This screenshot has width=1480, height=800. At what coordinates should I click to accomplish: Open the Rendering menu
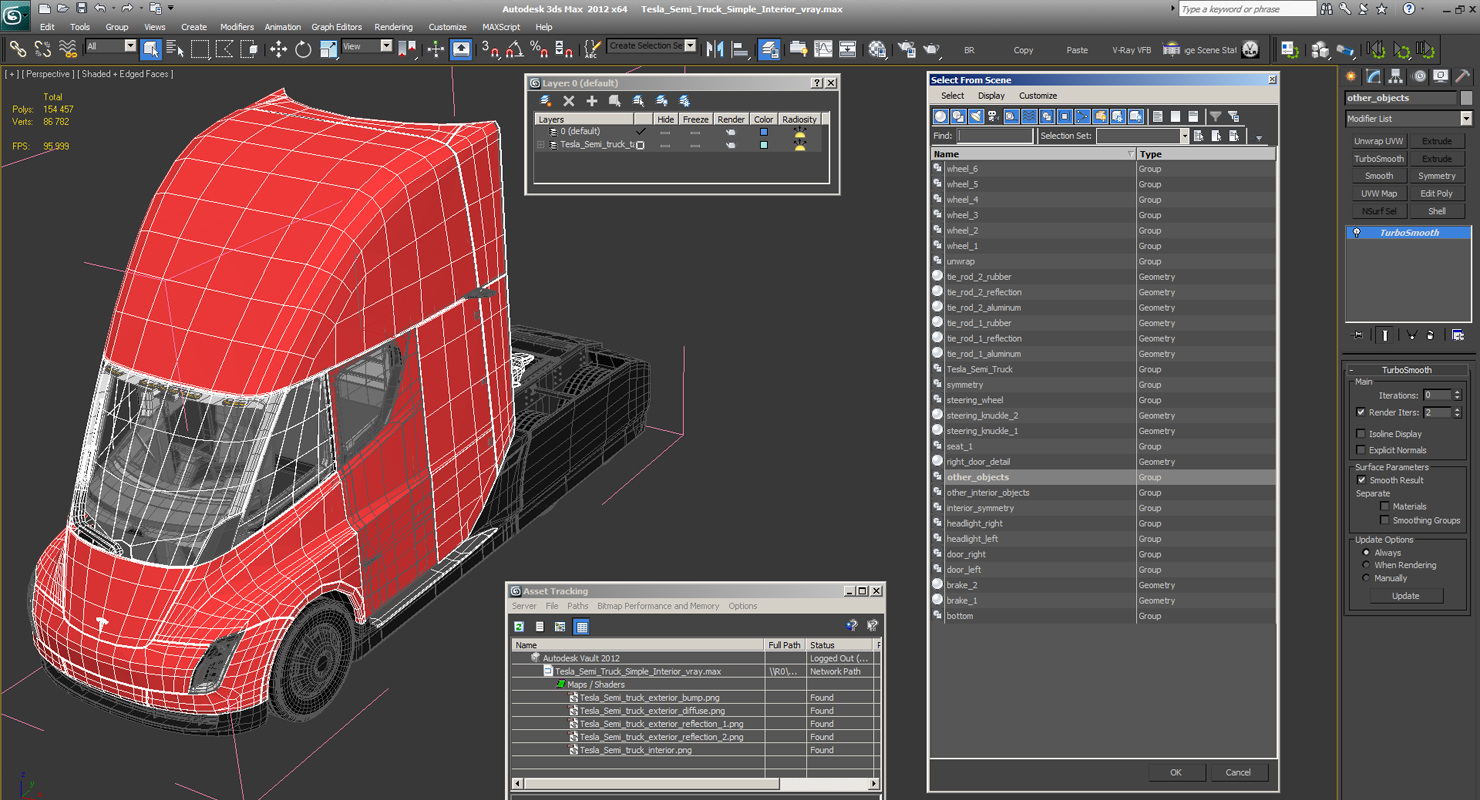pos(393,27)
